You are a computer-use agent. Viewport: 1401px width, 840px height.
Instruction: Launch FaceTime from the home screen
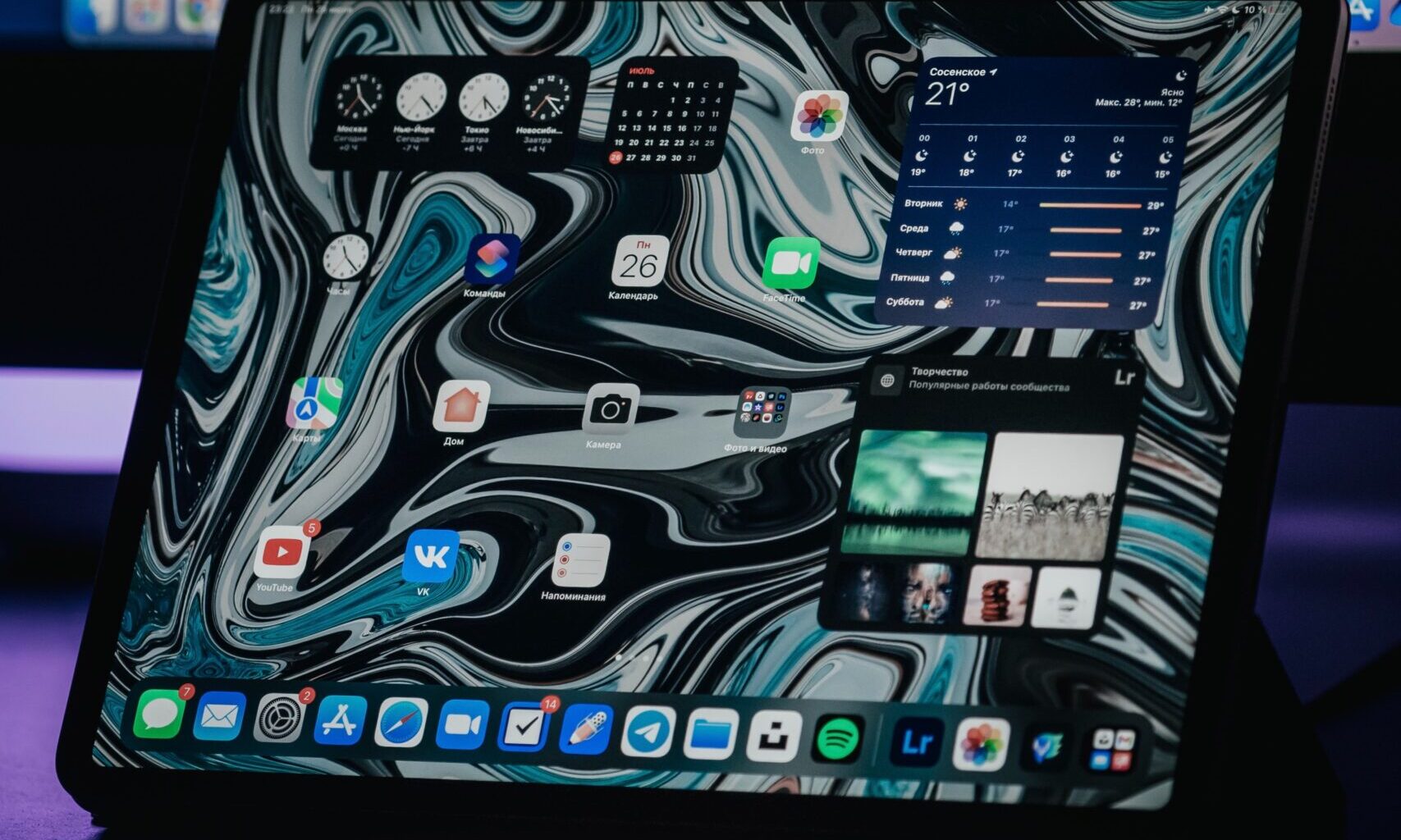[x=790, y=264]
